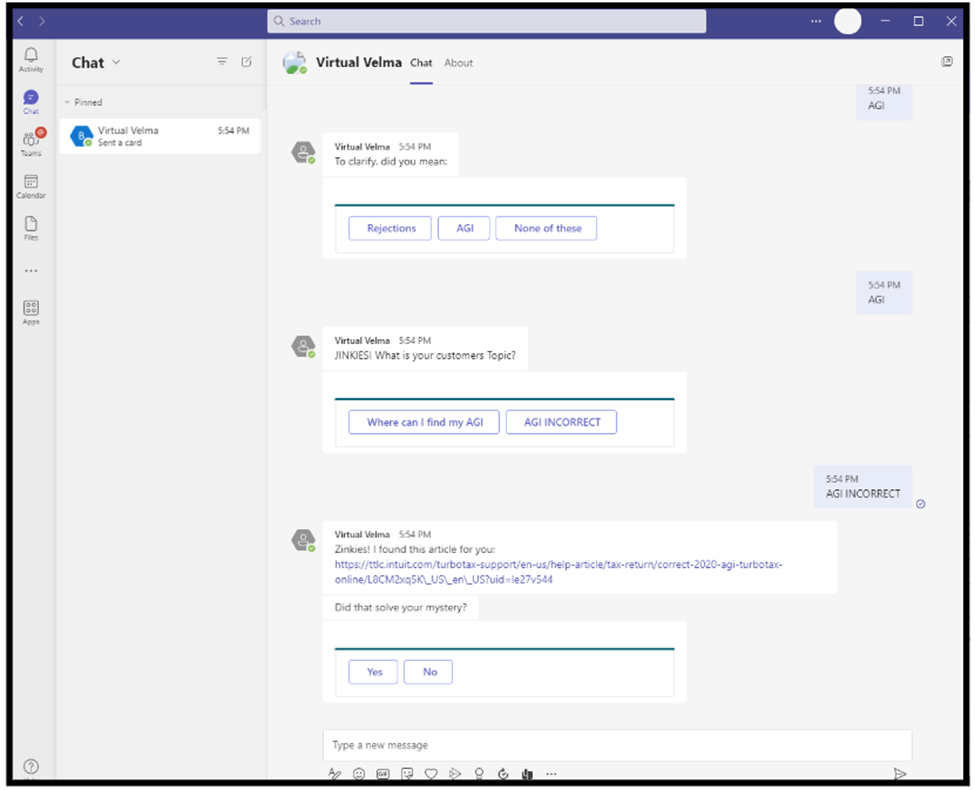Image resolution: width=975 pixels, height=790 pixels.
Task: Select the Chat icon in sidebar
Action: [31, 101]
